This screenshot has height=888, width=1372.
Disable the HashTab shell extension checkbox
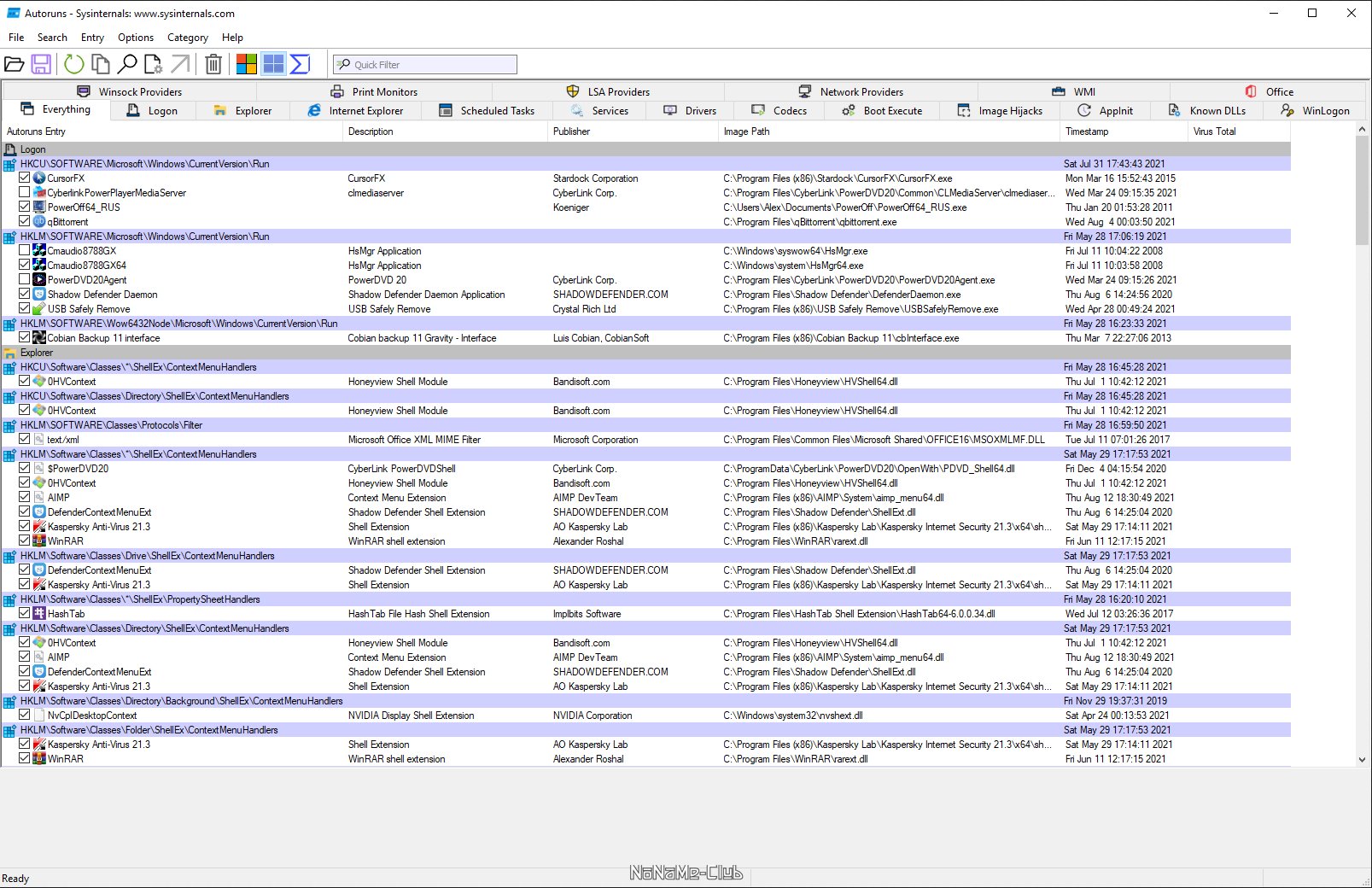point(24,614)
